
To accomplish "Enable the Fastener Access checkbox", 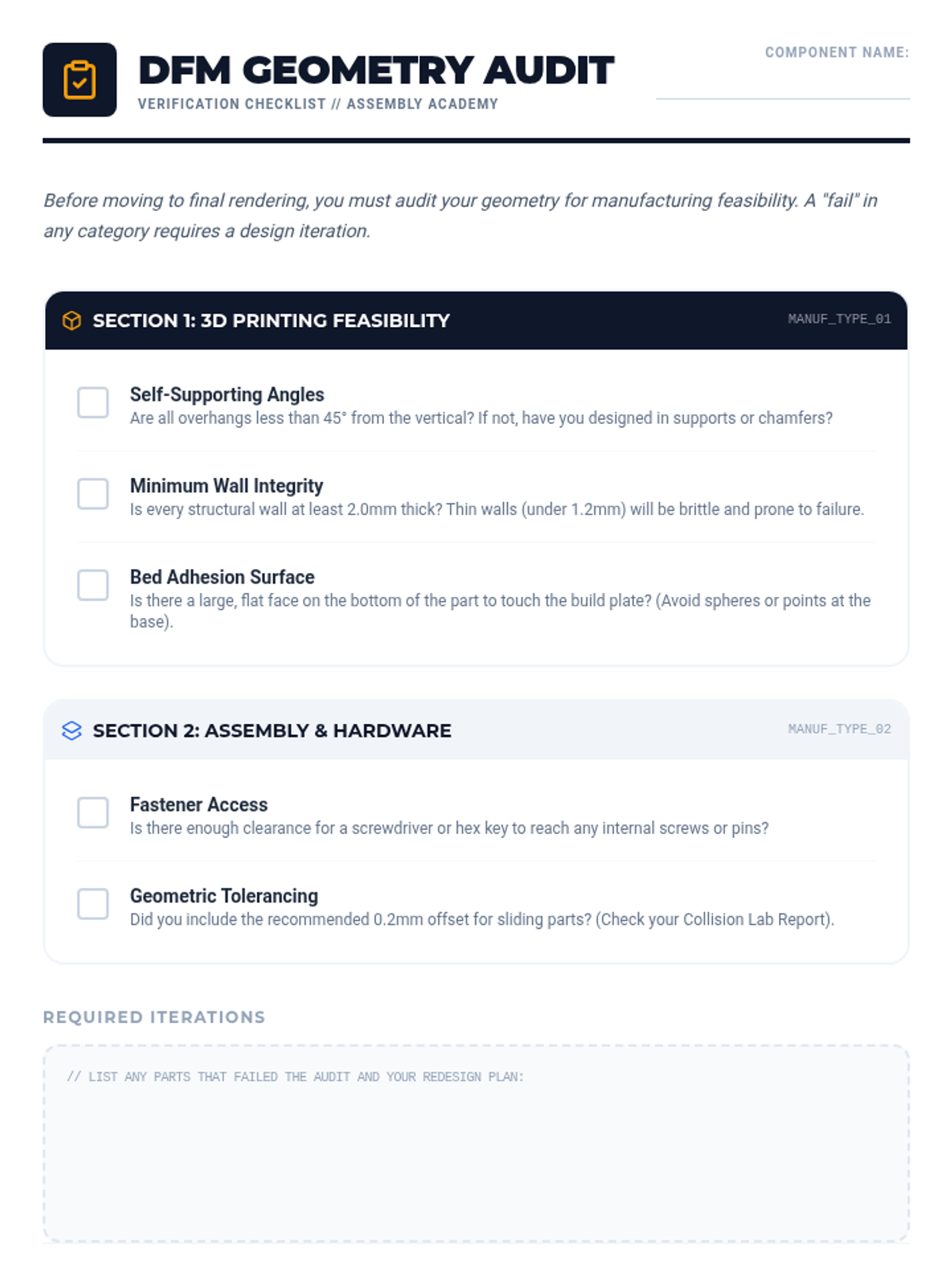I will 93,813.
